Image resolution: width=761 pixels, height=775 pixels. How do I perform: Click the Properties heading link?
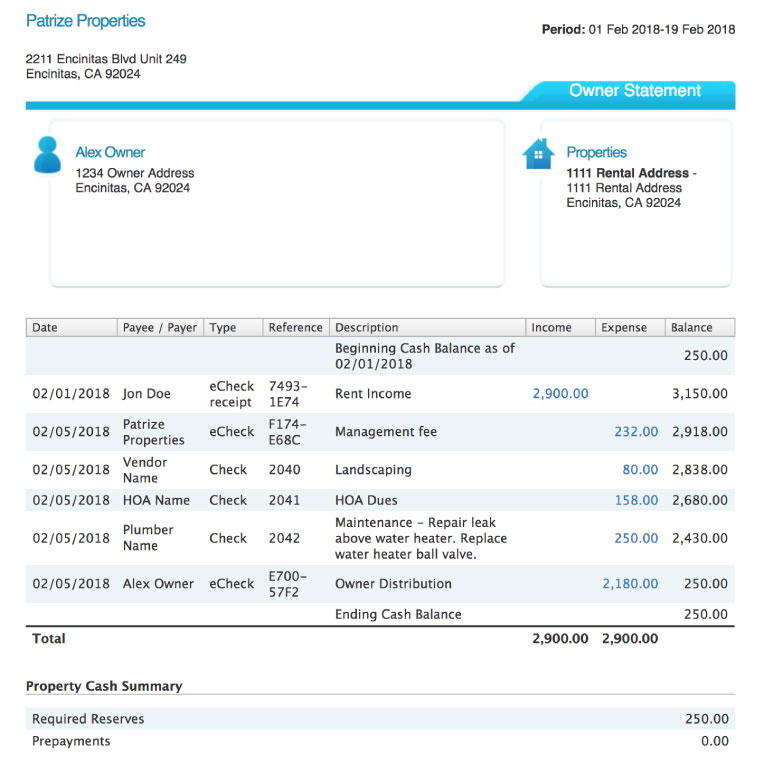596,152
